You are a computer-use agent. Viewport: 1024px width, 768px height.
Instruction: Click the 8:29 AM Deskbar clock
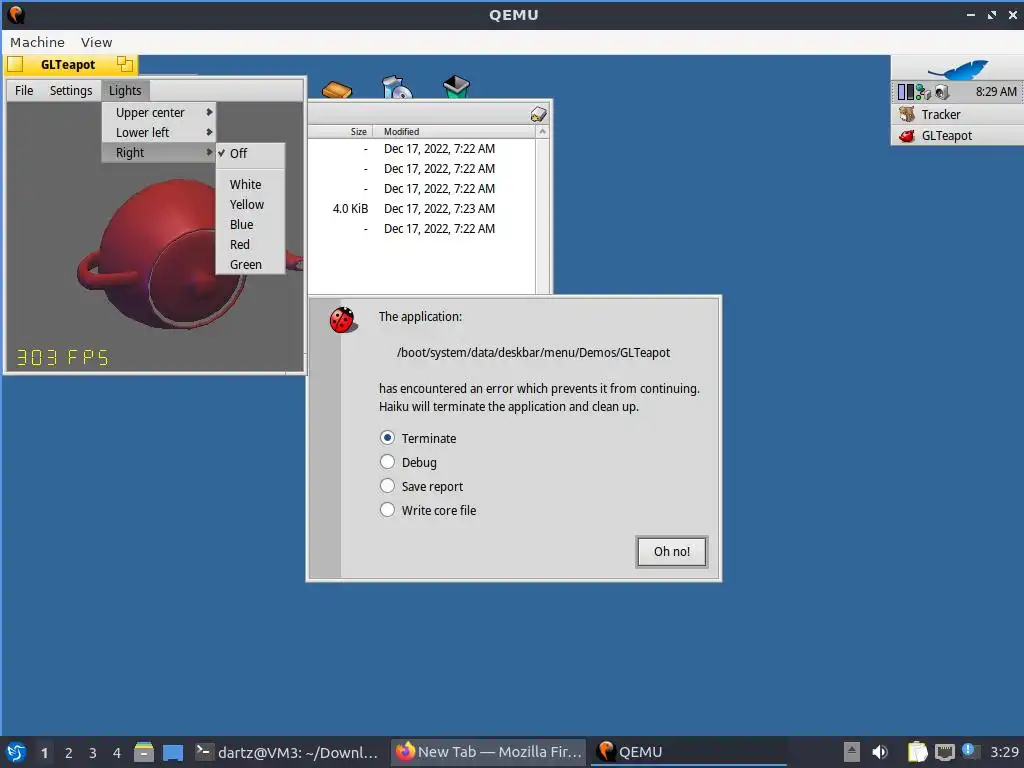click(x=996, y=92)
